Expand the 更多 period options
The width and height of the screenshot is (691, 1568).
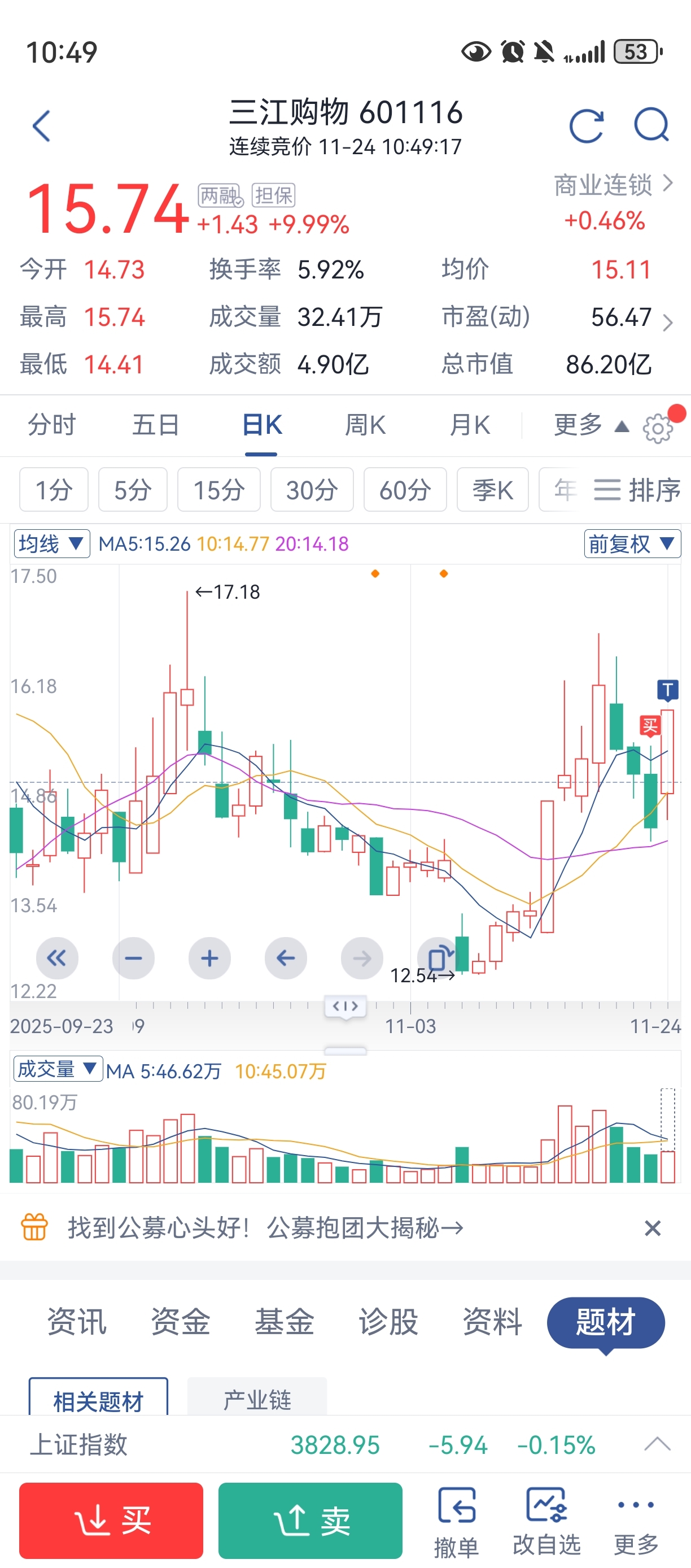[x=590, y=425]
